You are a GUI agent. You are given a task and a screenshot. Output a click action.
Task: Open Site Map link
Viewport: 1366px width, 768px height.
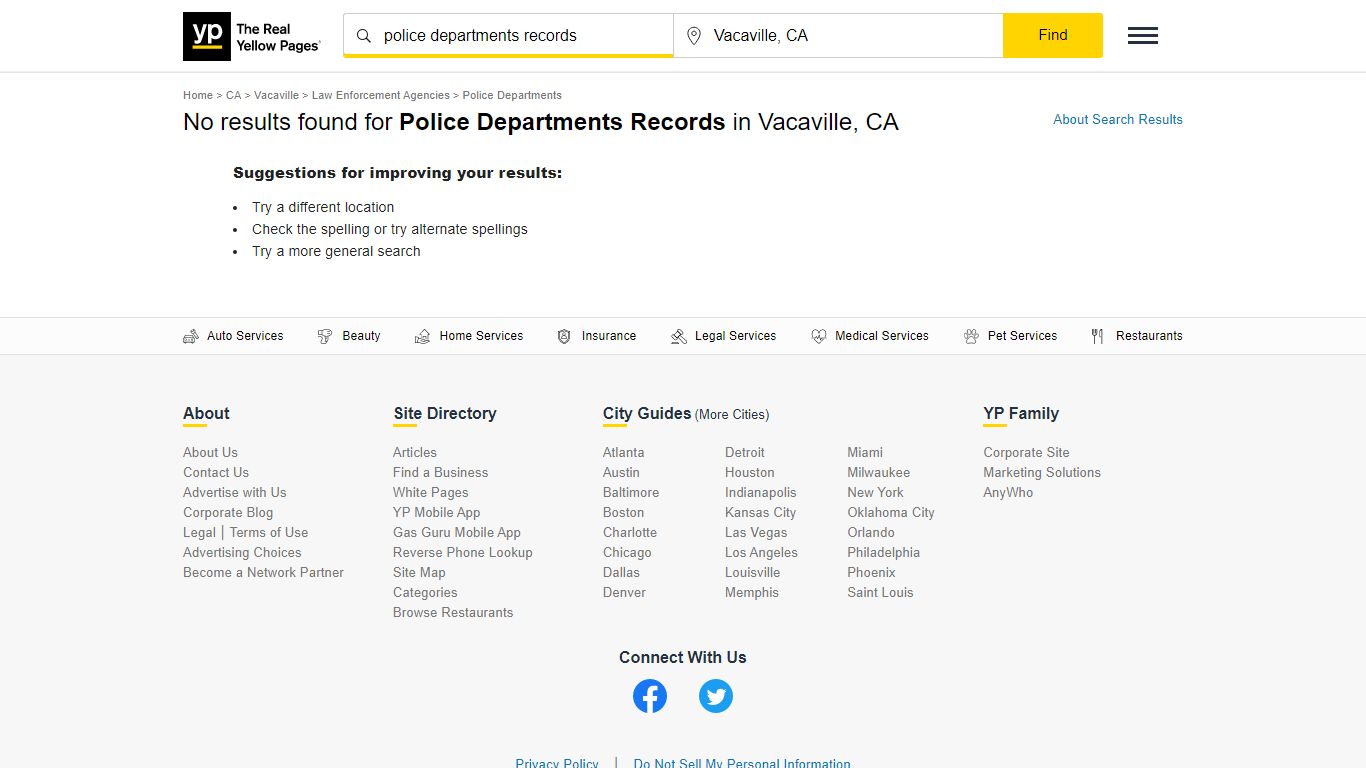click(419, 572)
